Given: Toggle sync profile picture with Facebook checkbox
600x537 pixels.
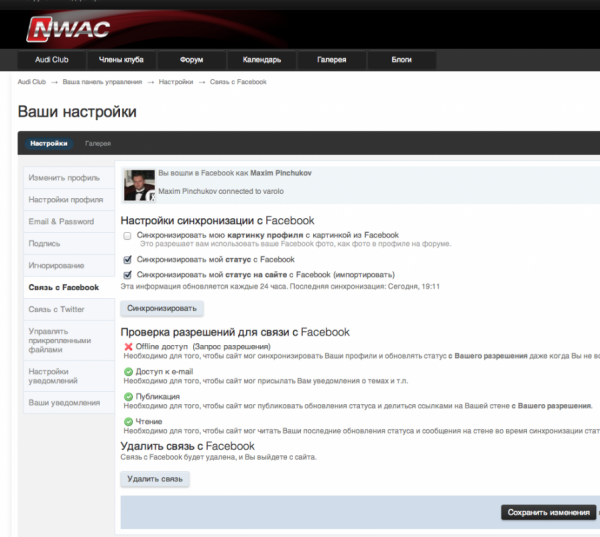Looking at the screenshot, I should [127, 236].
